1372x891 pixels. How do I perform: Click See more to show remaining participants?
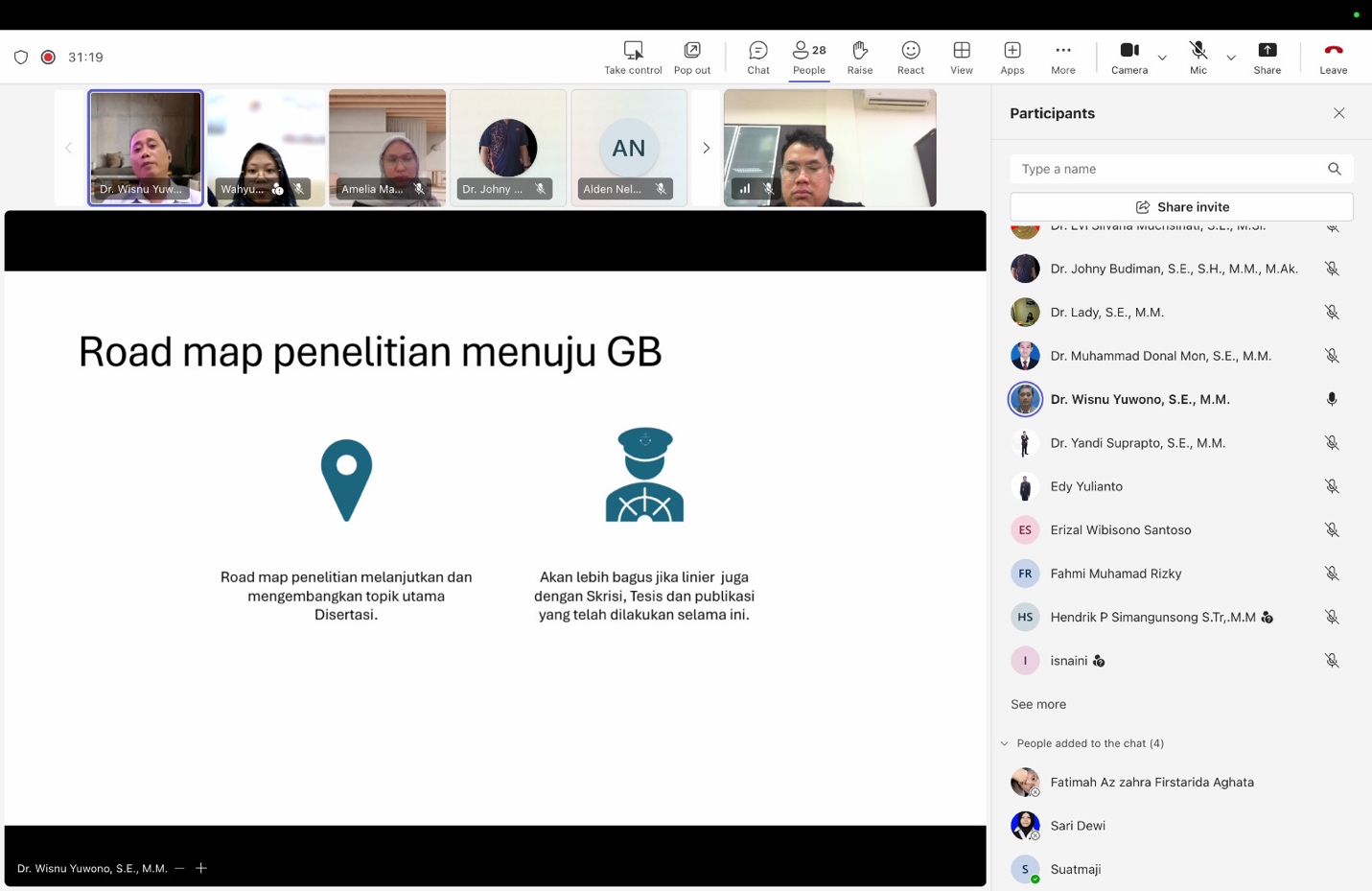pos(1037,704)
